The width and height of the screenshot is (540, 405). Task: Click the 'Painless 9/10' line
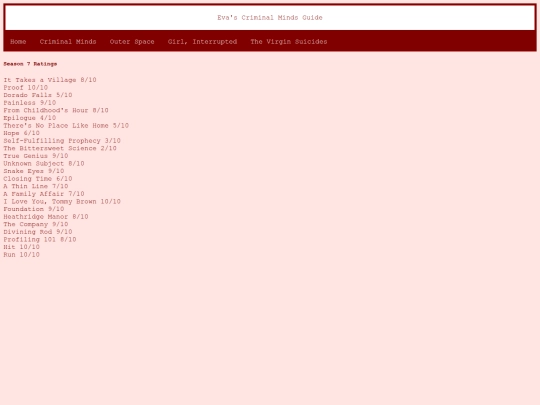pos(30,103)
